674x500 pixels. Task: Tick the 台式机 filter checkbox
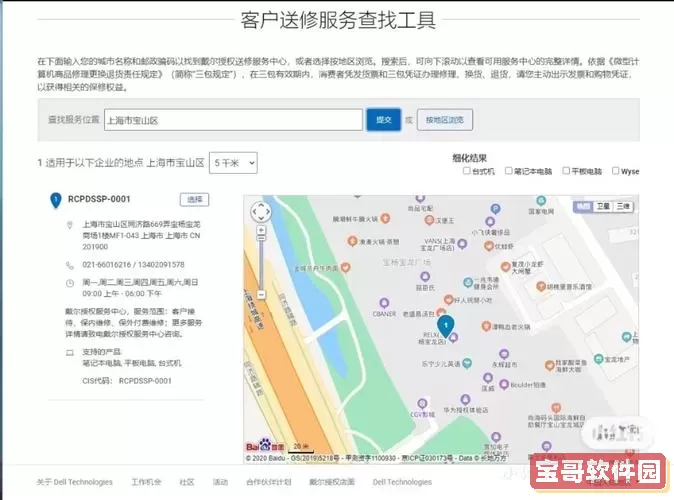[x=466, y=171]
